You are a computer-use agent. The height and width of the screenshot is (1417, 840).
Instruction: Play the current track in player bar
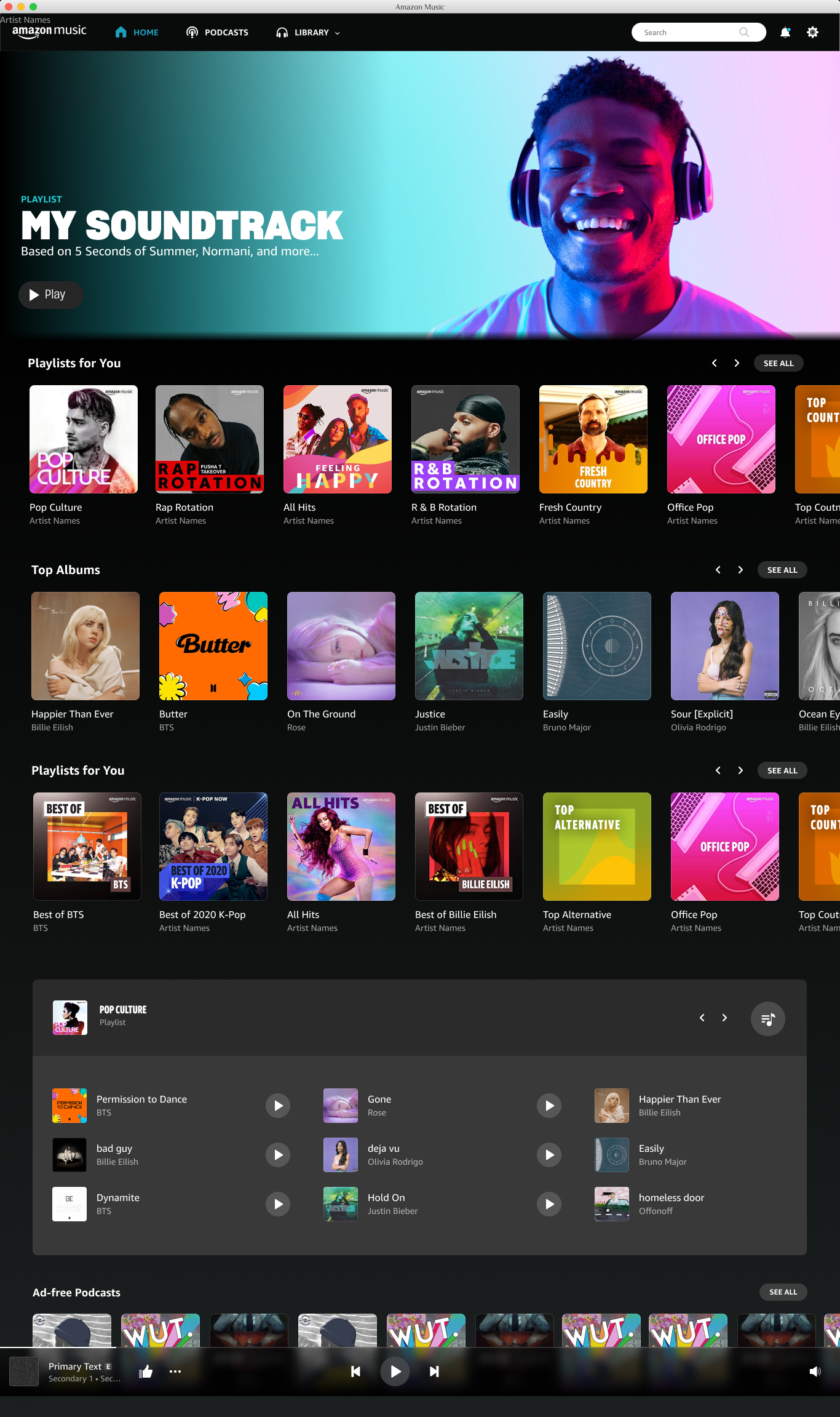point(395,1371)
